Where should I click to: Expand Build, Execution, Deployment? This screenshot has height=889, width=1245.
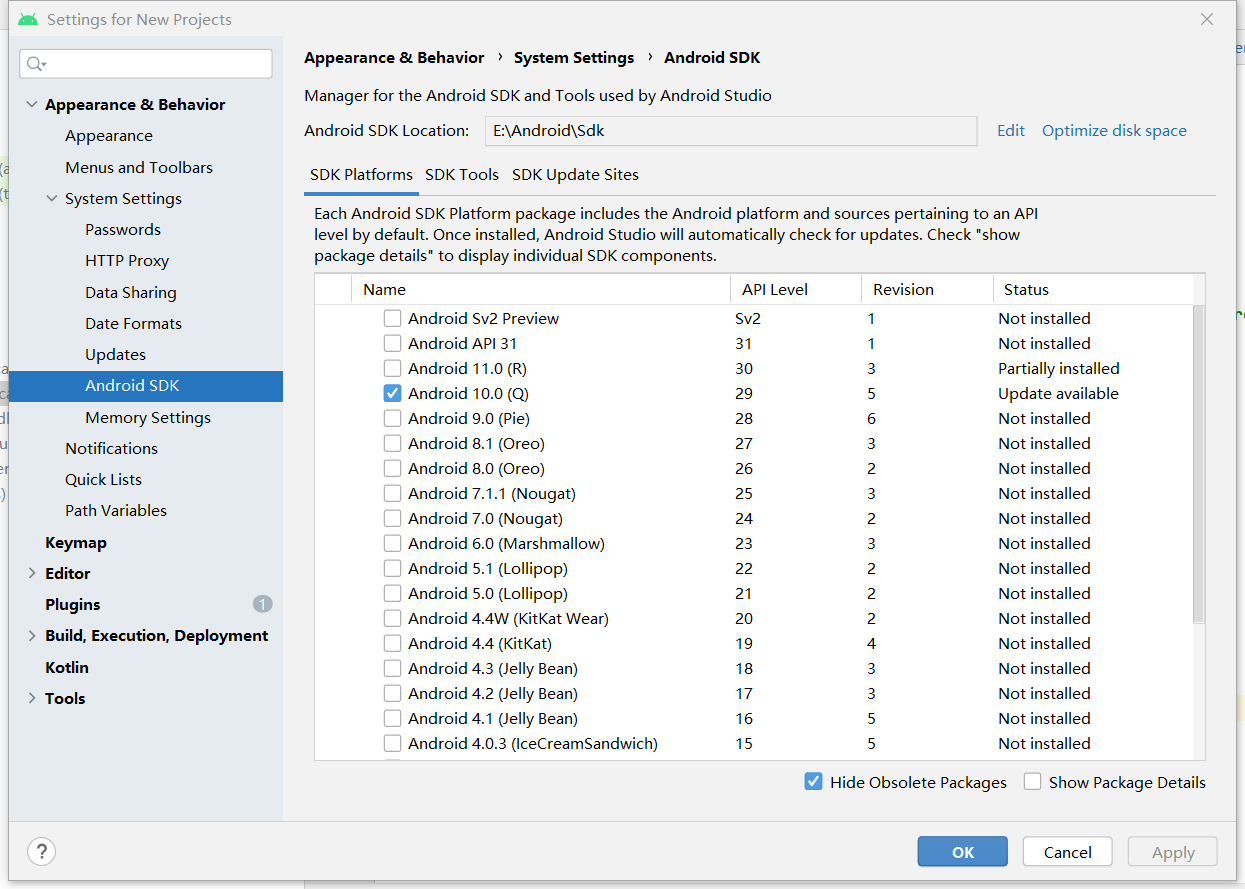click(x=30, y=635)
